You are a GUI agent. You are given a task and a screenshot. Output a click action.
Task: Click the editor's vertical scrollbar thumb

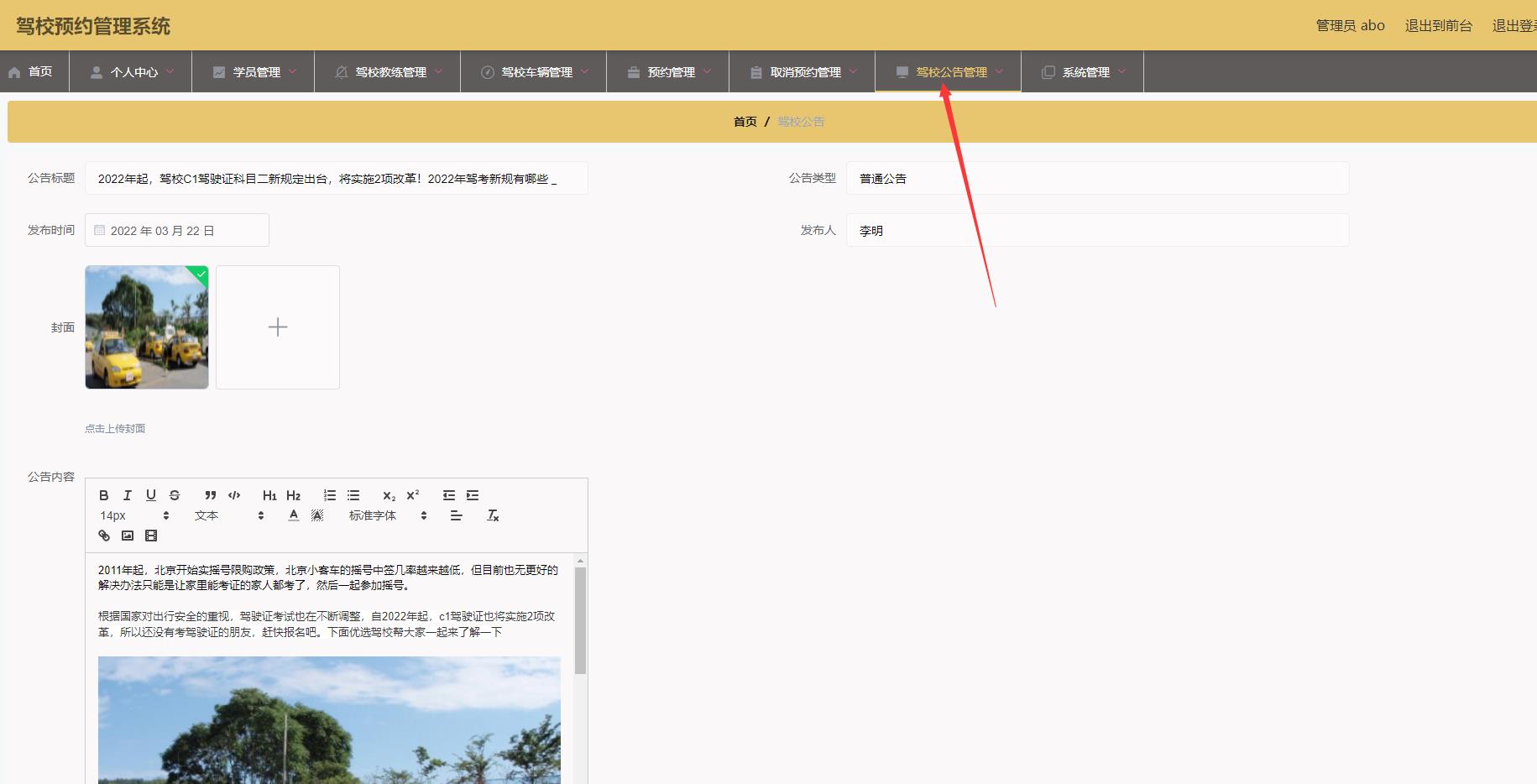580,620
